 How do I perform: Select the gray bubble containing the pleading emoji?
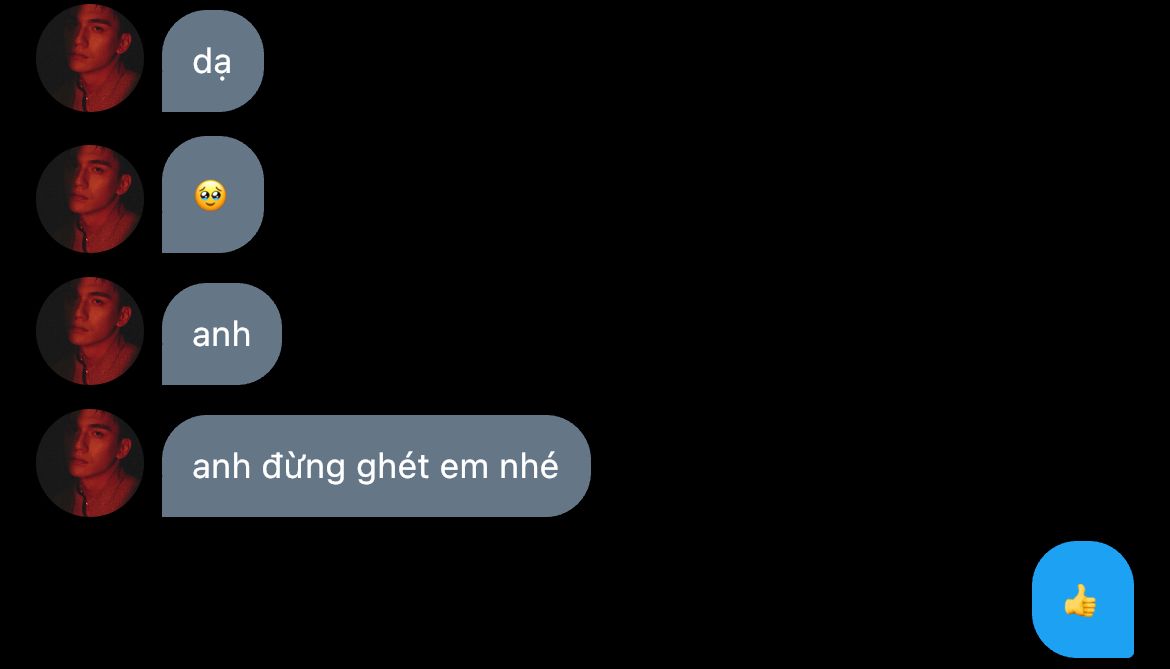point(213,195)
